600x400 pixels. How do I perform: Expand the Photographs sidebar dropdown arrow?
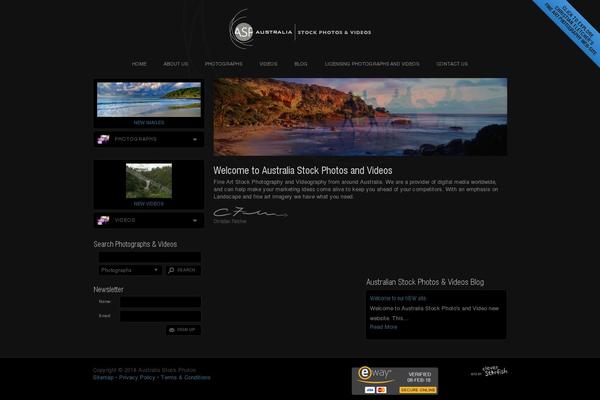(x=195, y=139)
